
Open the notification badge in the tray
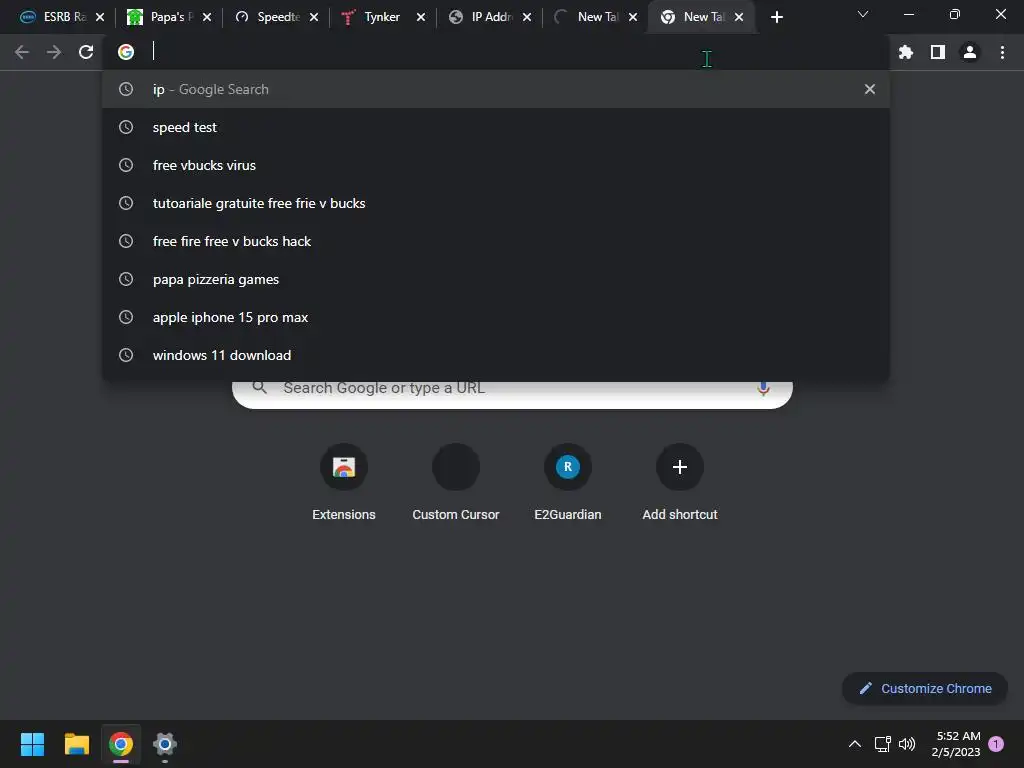[997, 744]
